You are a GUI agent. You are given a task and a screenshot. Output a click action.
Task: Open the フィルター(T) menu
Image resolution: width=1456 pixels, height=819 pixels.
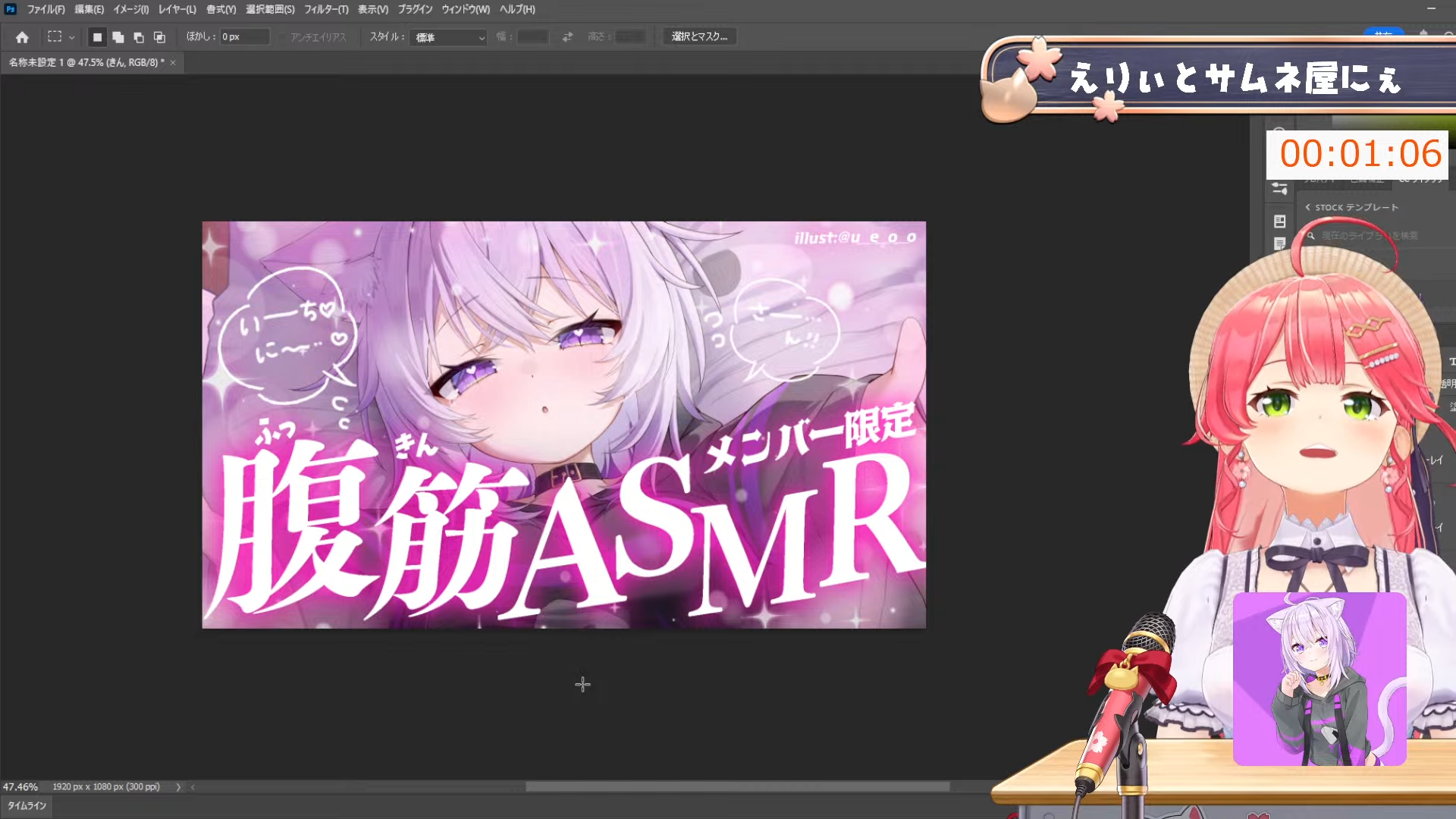pyautogui.click(x=326, y=9)
